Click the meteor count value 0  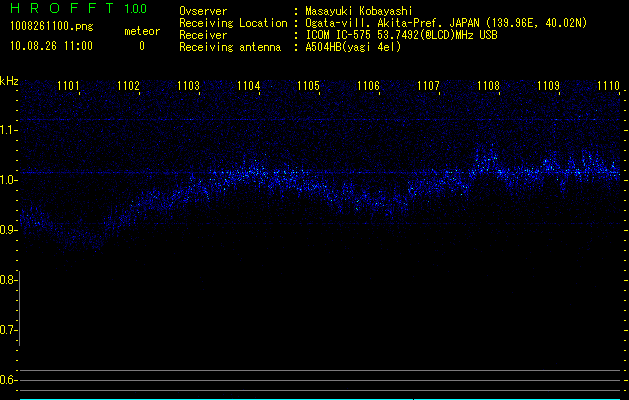pyautogui.click(x=142, y=46)
